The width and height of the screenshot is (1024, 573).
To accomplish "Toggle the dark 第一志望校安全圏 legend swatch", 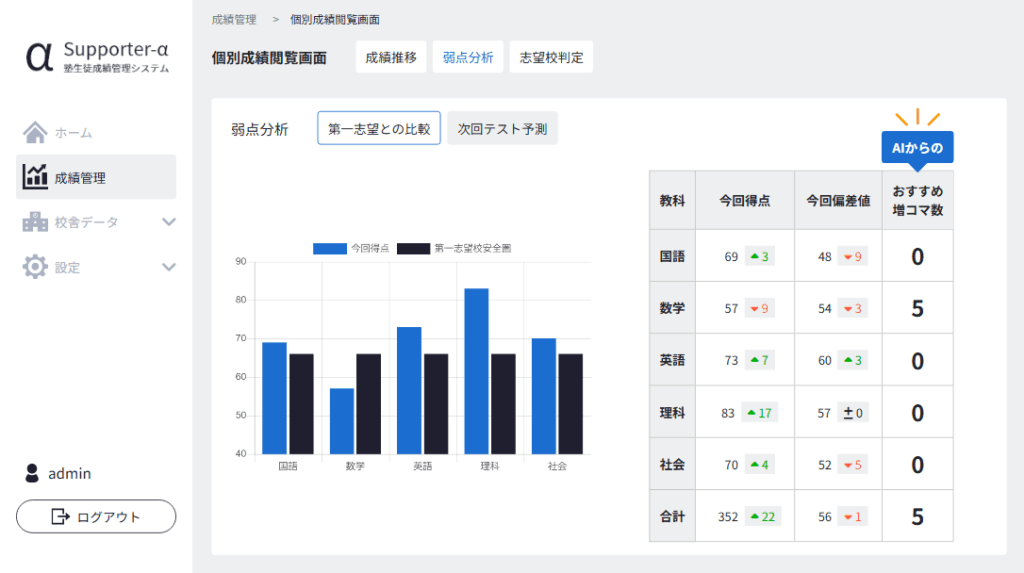I will pyautogui.click(x=413, y=248).
